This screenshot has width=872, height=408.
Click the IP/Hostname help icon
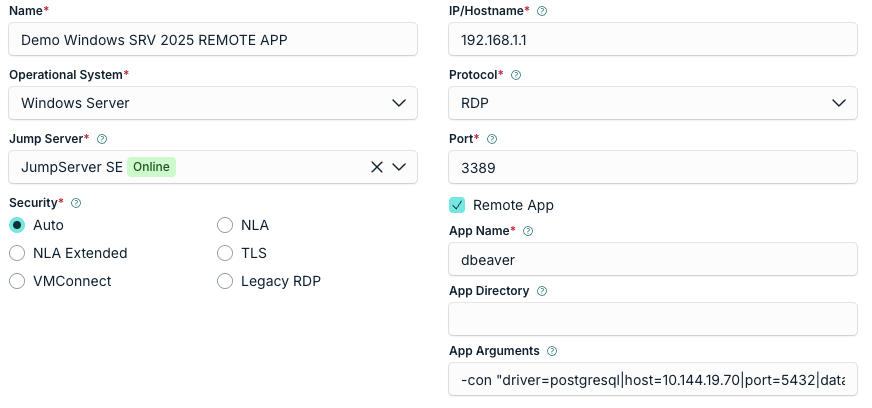[x=542, y=11]
